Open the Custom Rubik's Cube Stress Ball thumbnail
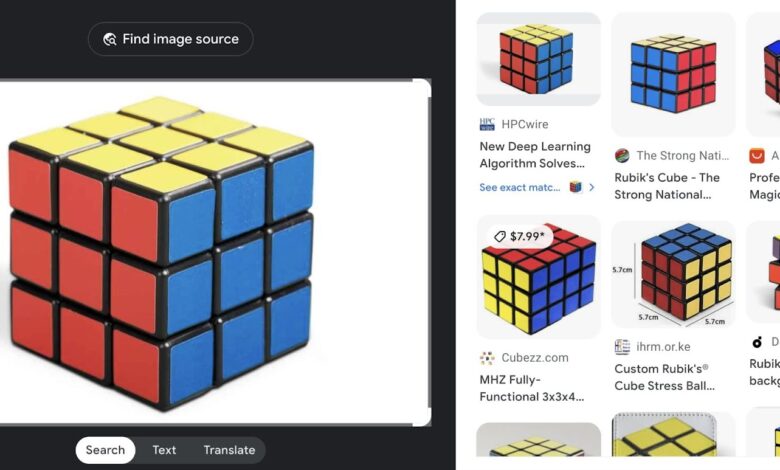 (673, 273)
